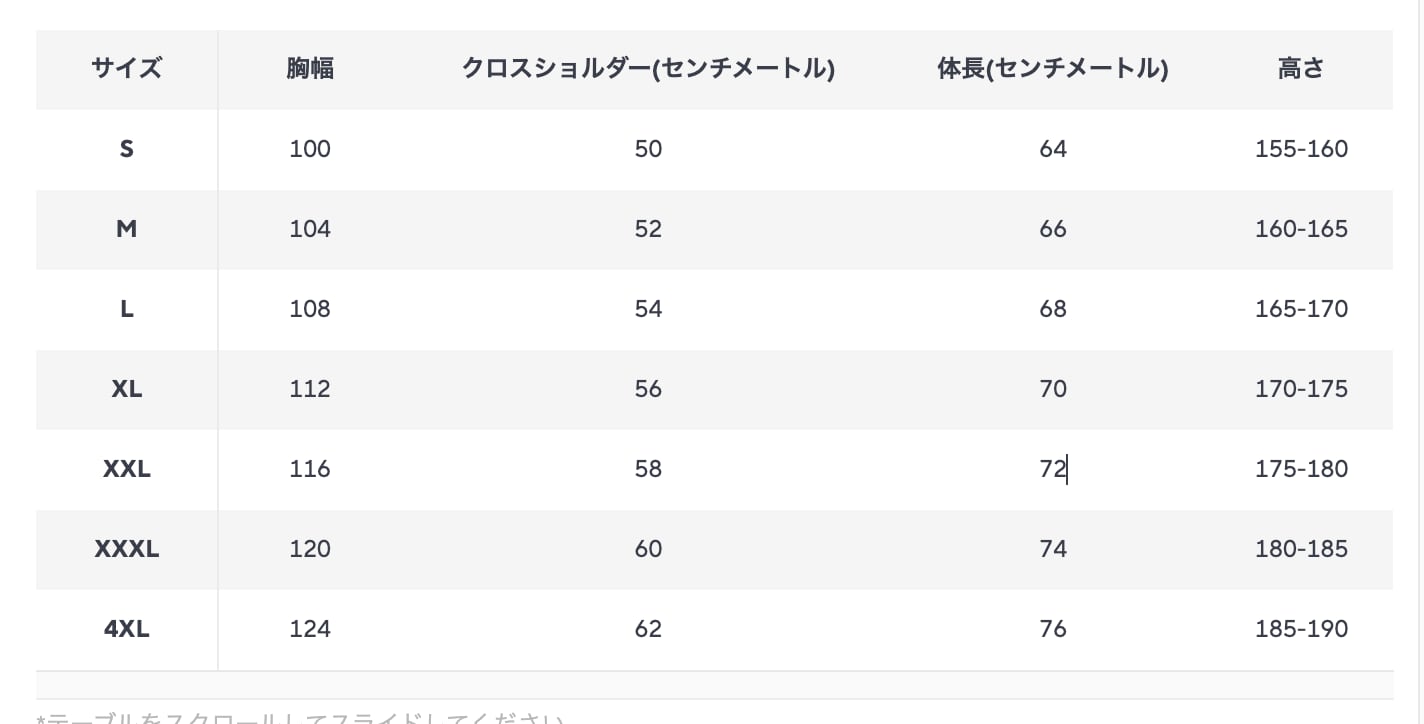Select the 体長(センチメートル) column header
This screenshot has height=724, width=1424.
point(1052,69)
